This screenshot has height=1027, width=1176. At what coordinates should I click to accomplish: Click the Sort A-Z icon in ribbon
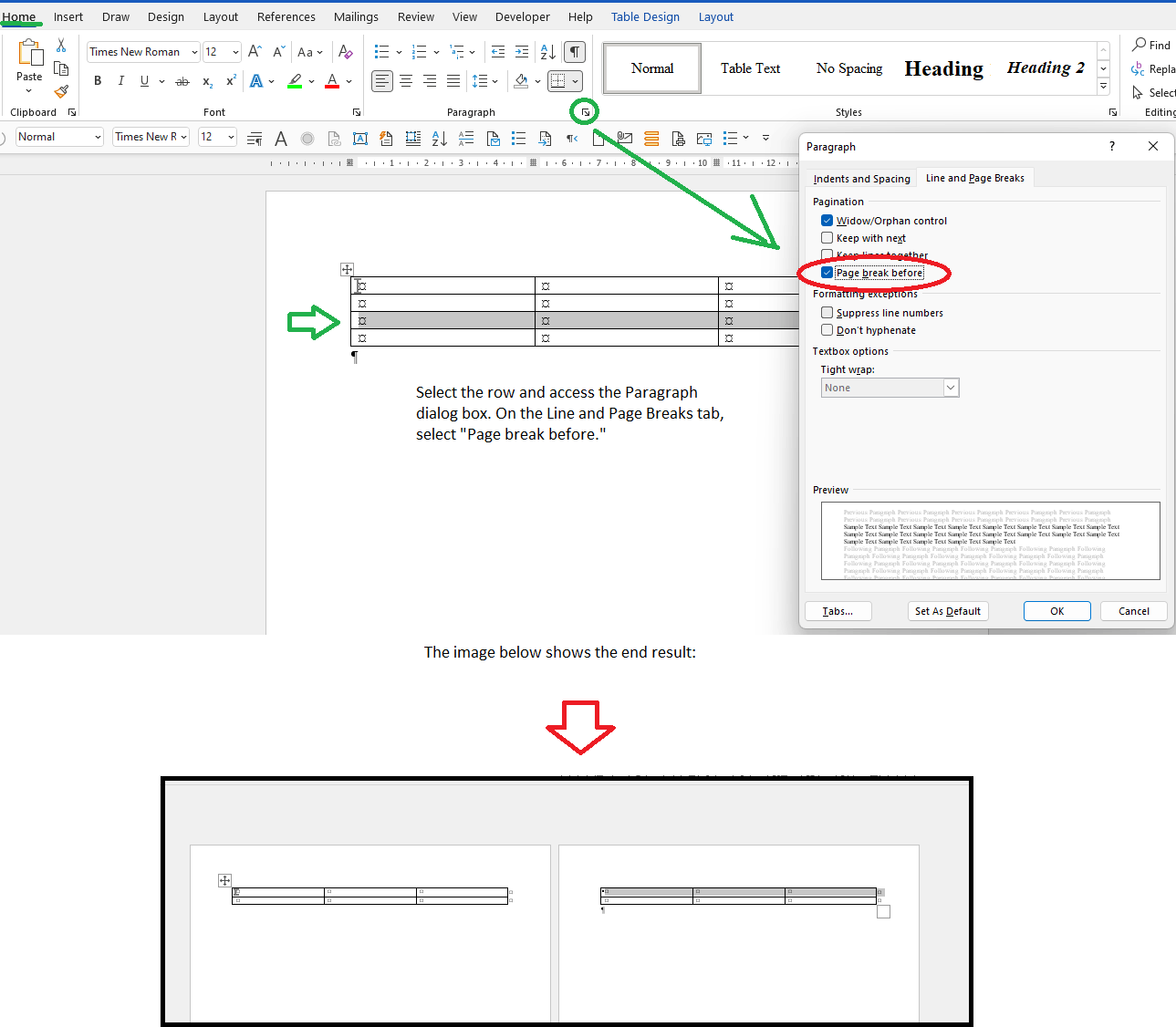coord(547,52)
